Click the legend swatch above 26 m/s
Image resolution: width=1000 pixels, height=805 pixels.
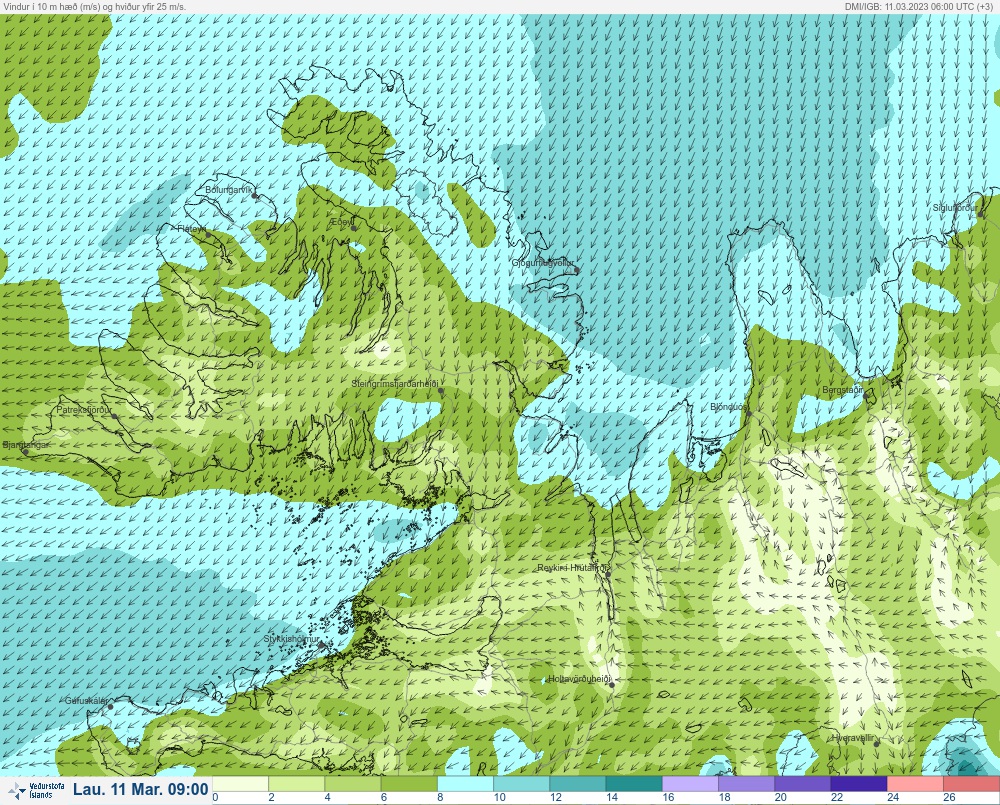tap(971, 783)
